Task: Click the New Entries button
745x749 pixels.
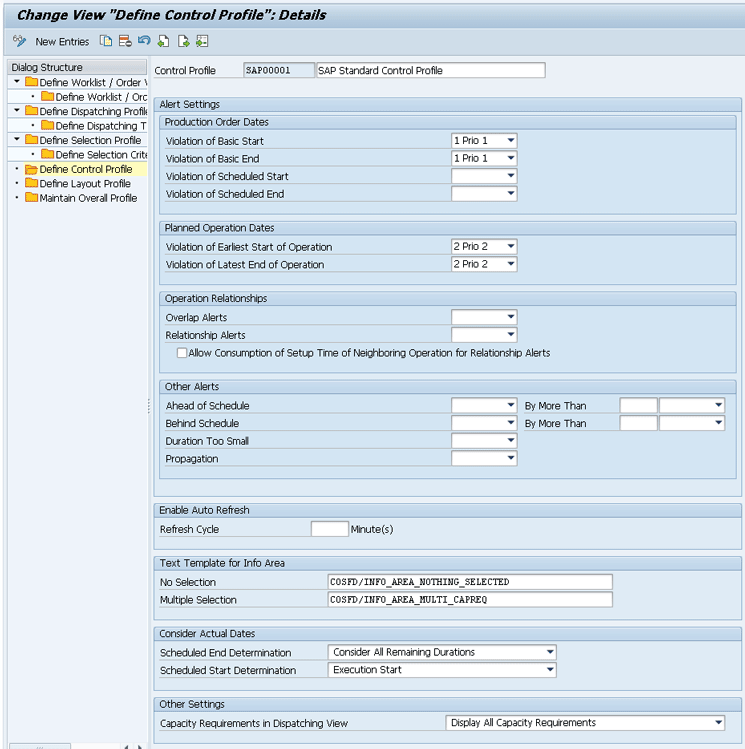Action: click(62, 41)
